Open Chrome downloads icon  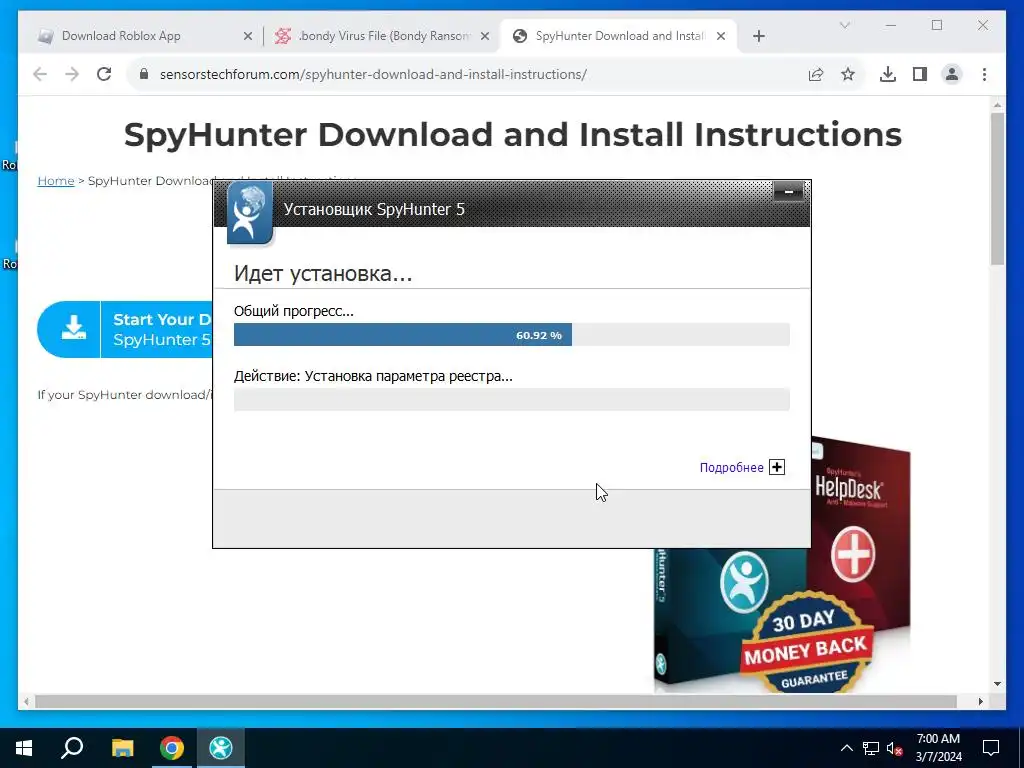tap(888, 74)
